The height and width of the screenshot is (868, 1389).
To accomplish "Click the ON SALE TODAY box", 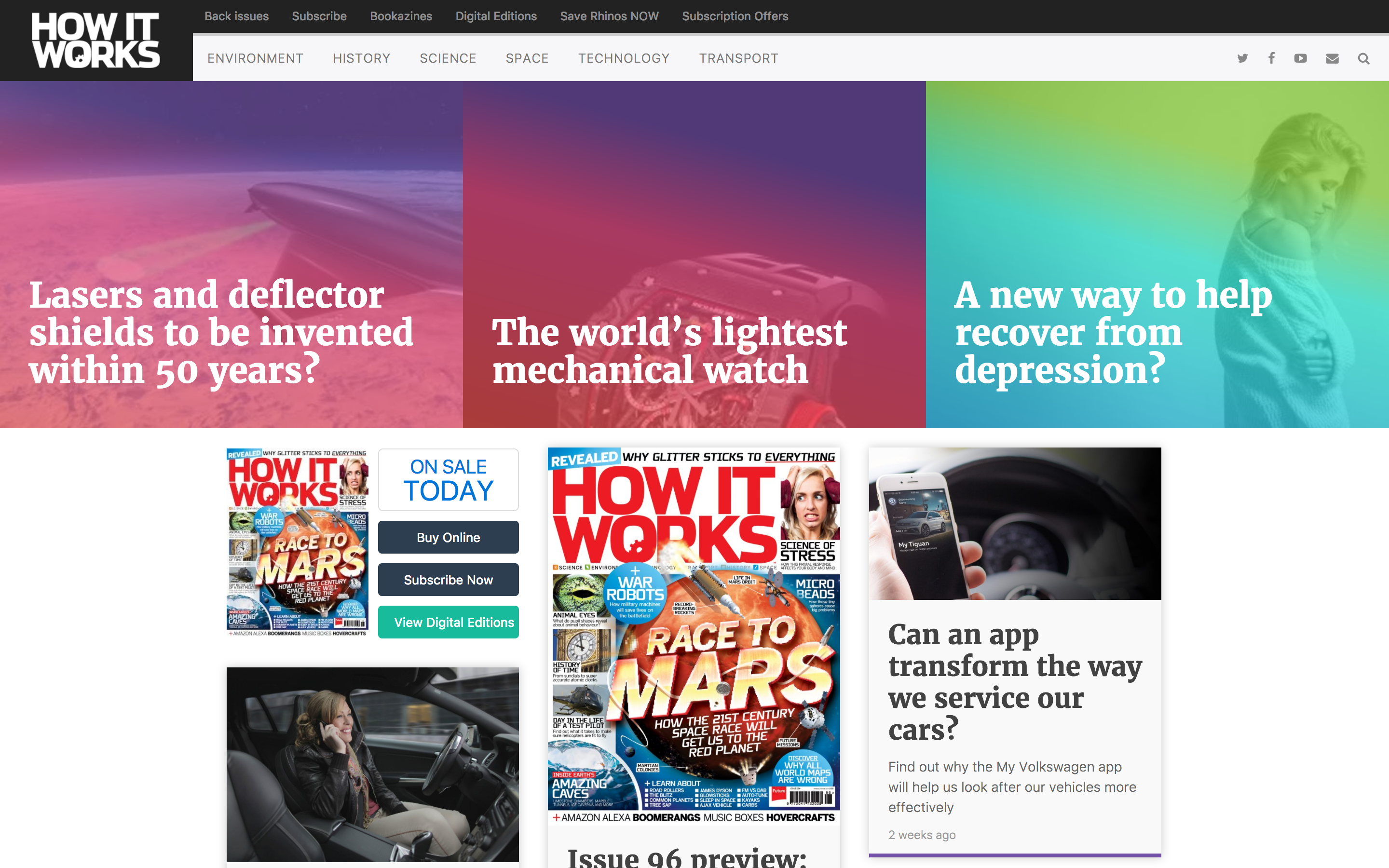I will click(448, 480).
